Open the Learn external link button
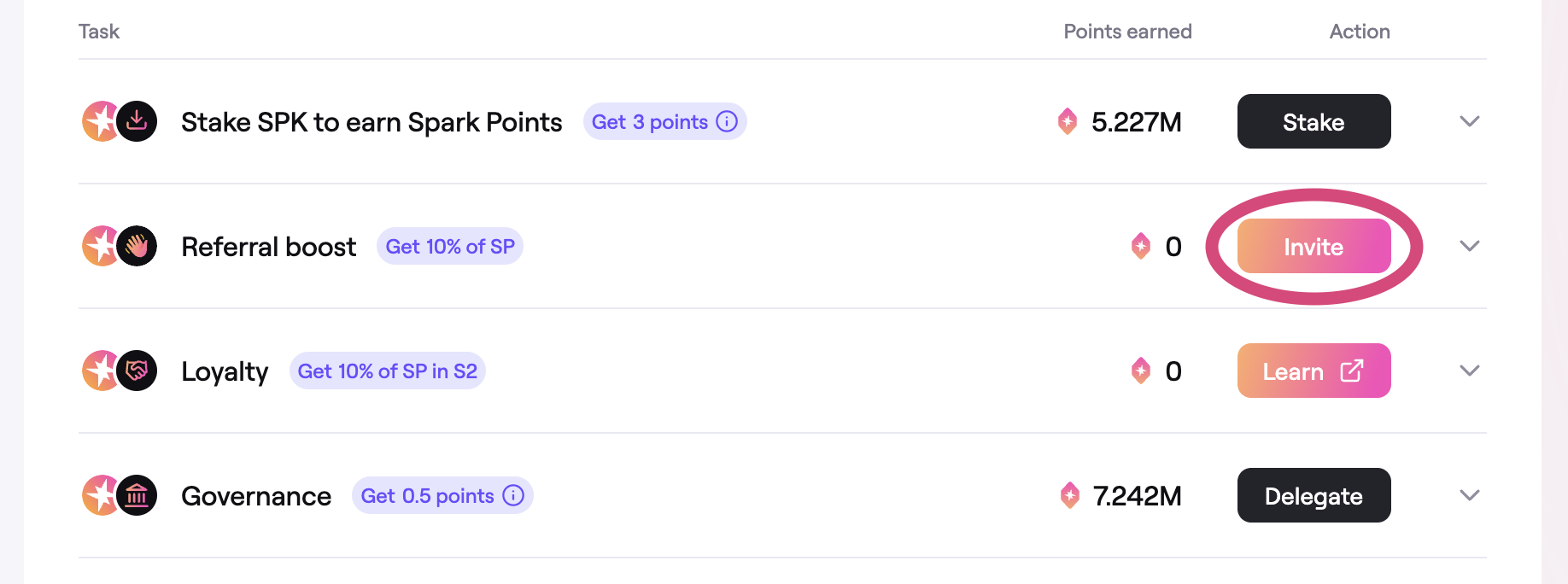This screenshot has width=1568, height=584. (1313, 371)
